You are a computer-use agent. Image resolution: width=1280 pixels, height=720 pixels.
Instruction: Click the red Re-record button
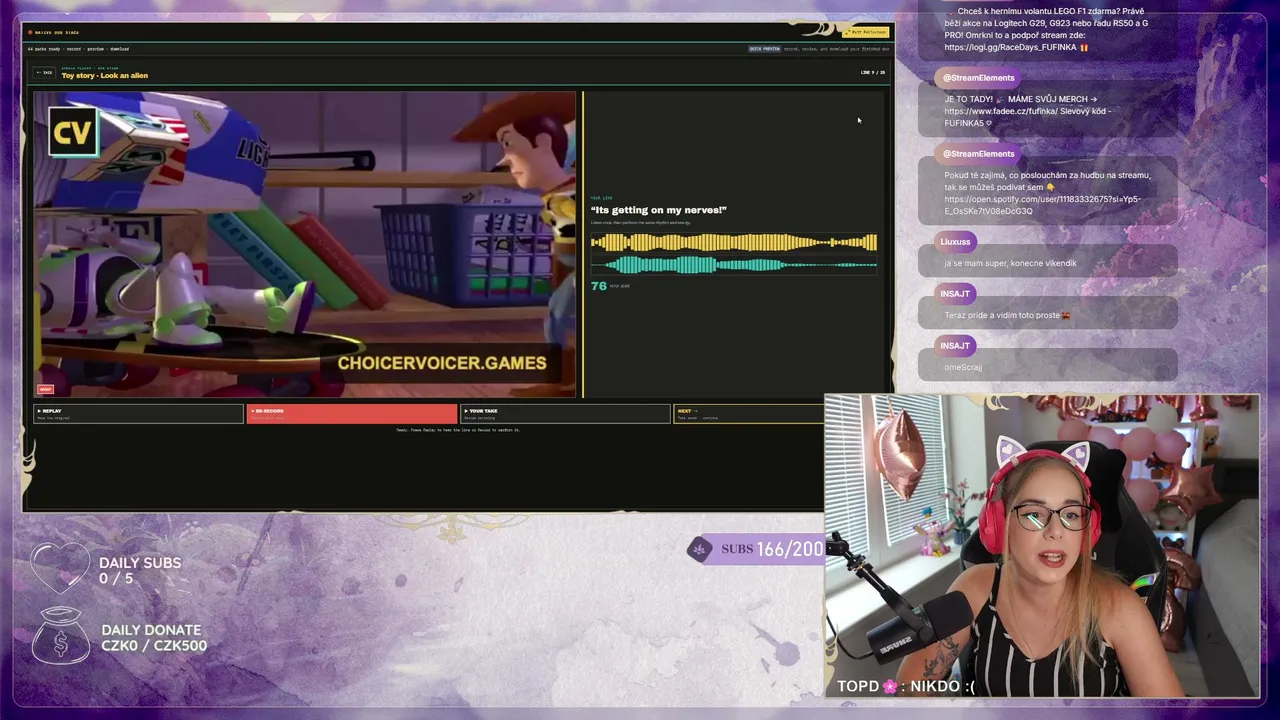click(351, 413)
